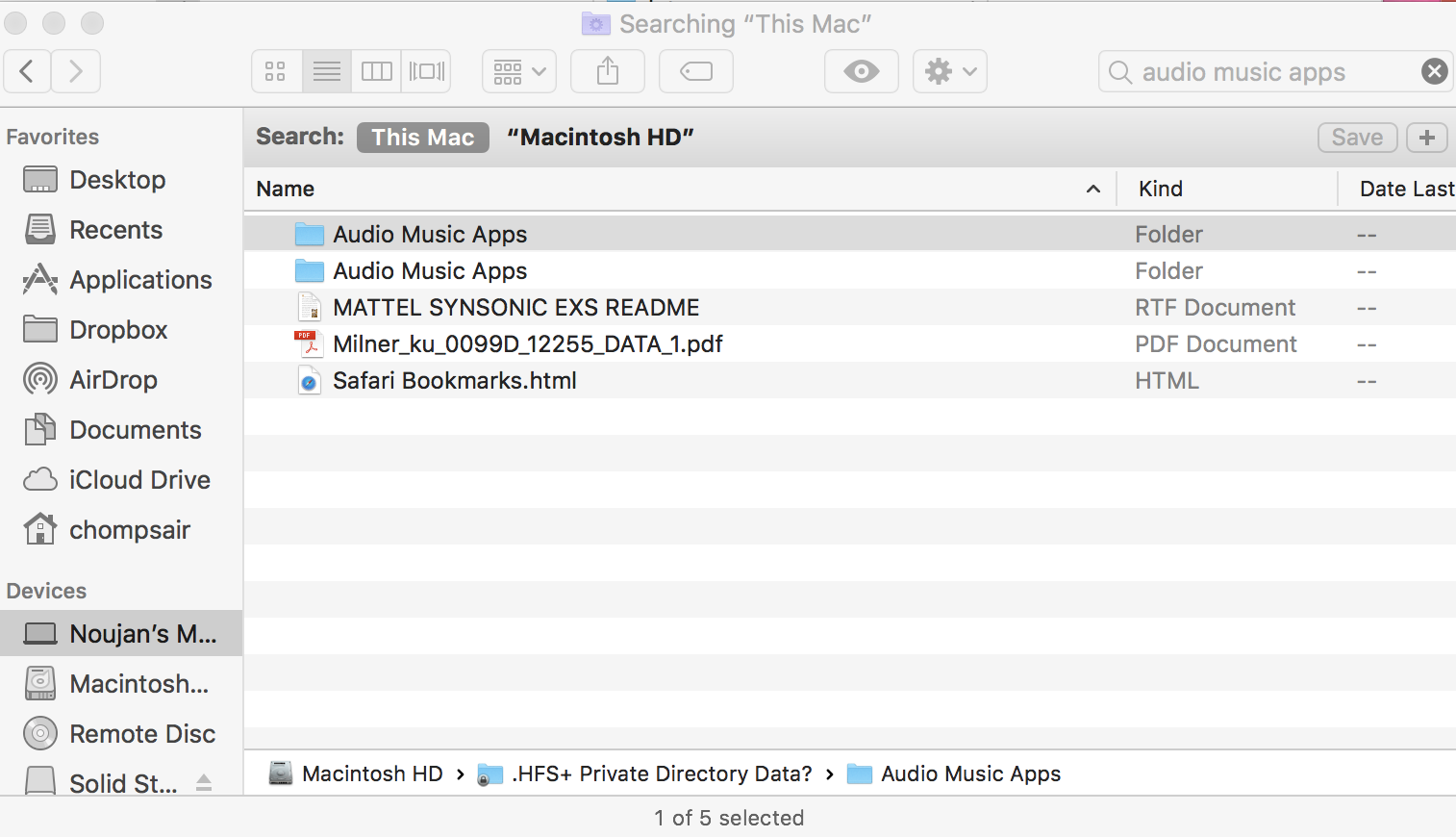Select the Safari Bookmarks.html file icon
The height and width of the screenshot is (837, 1456).
[x=310, y=381]
